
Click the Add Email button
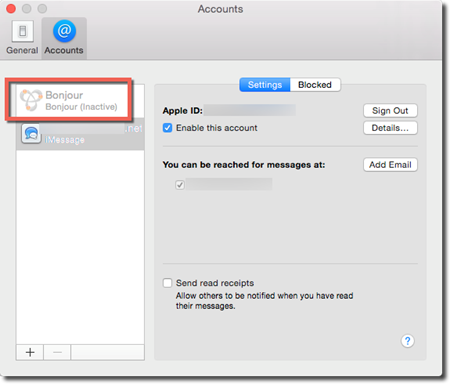click(390, 165)
